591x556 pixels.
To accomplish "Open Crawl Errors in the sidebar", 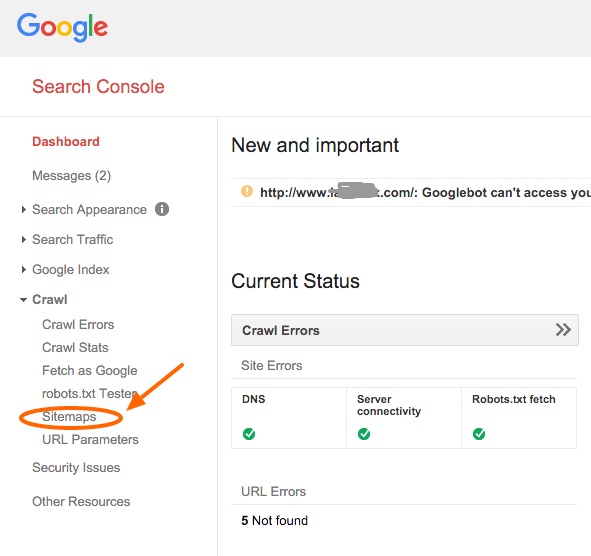I will pos(78,325).
